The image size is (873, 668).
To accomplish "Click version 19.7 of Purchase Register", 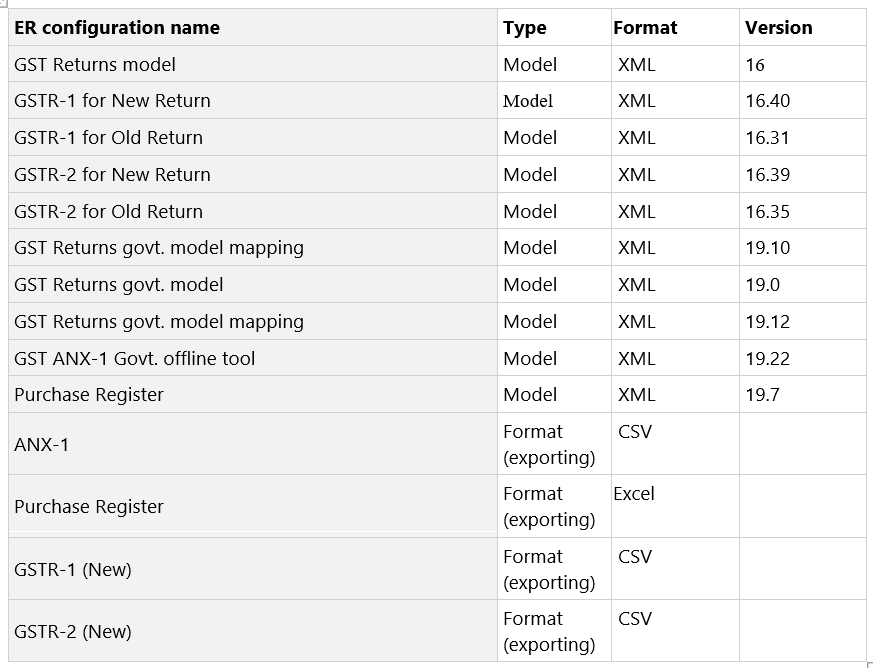I will coord(762,395).
